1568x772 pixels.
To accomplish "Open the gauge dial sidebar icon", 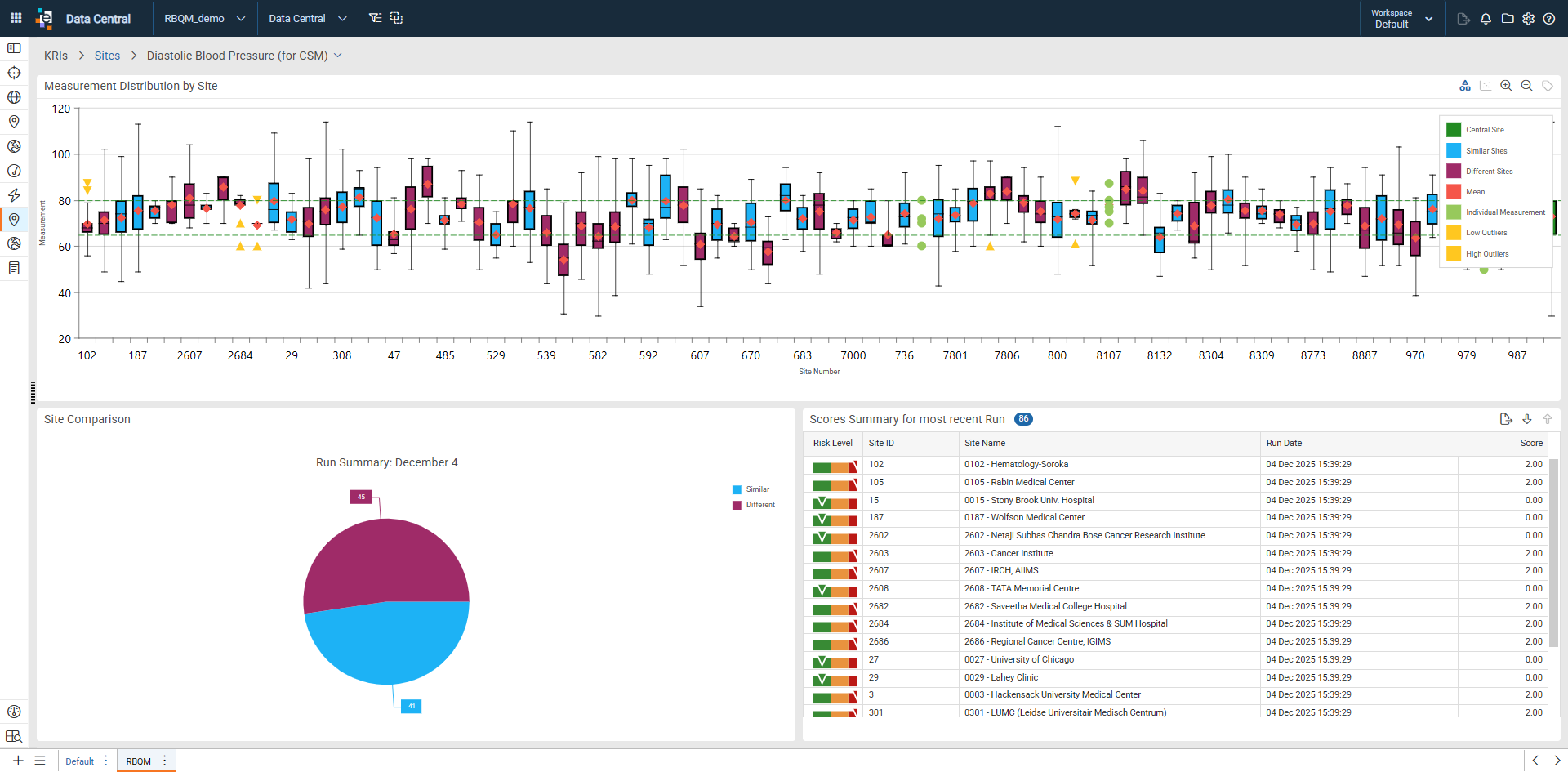I will coord(14,171).
